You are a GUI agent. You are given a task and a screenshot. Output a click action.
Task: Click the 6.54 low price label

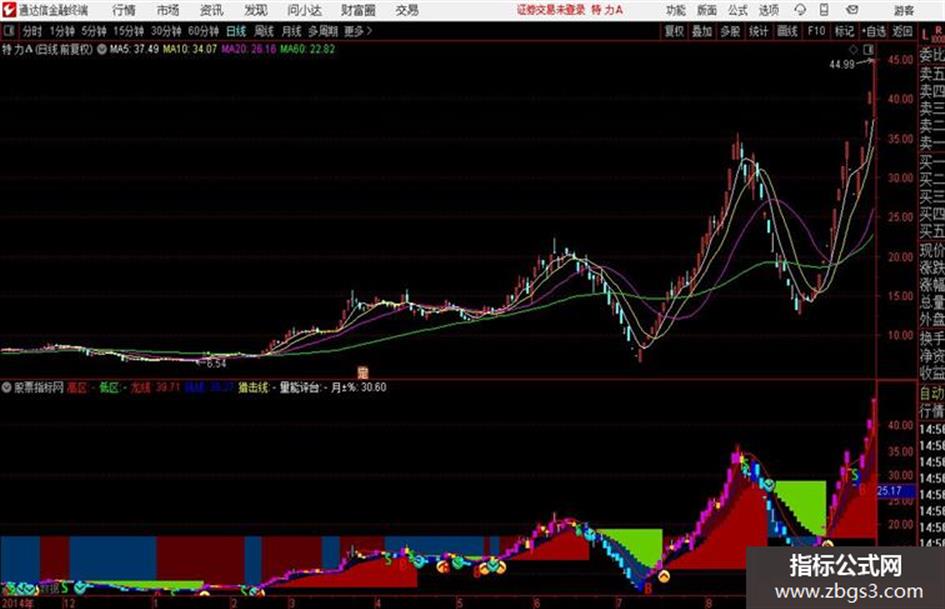point(216,364)
